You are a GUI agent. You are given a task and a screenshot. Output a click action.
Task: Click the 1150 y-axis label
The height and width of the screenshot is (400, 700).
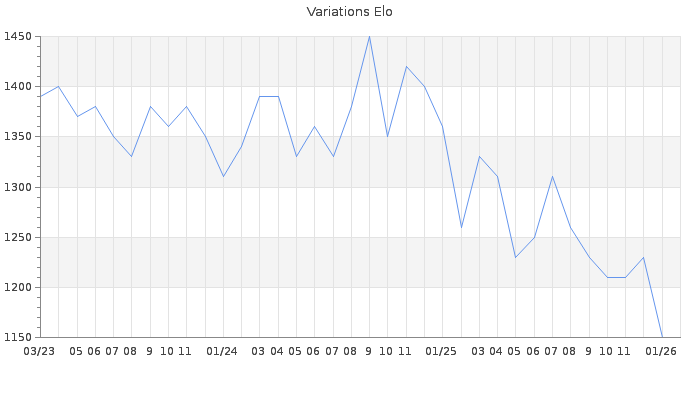(17, 337)
